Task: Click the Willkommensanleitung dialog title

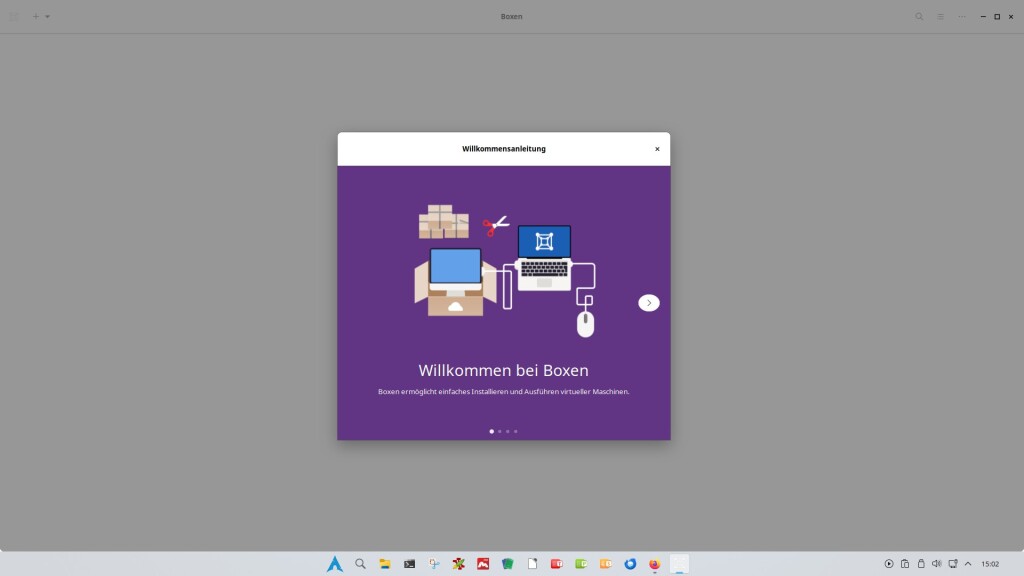Action: 504,149
